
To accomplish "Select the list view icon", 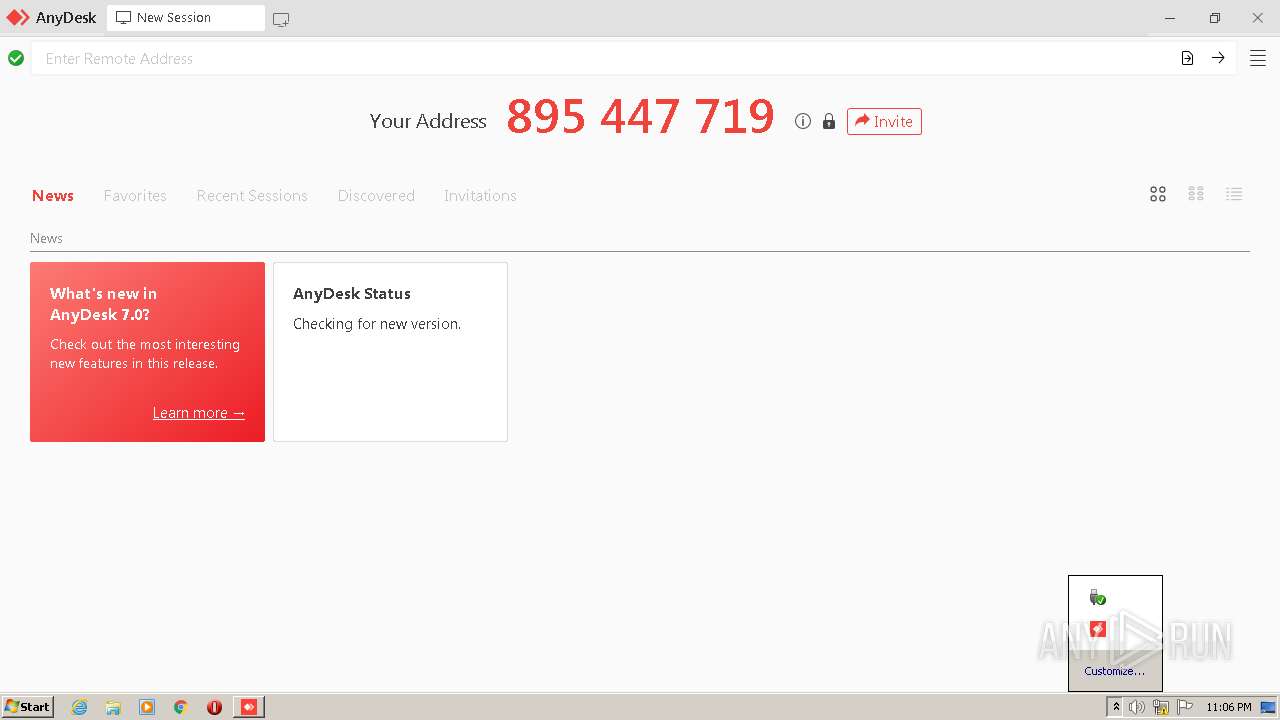I will click(x=1234, y=194).
